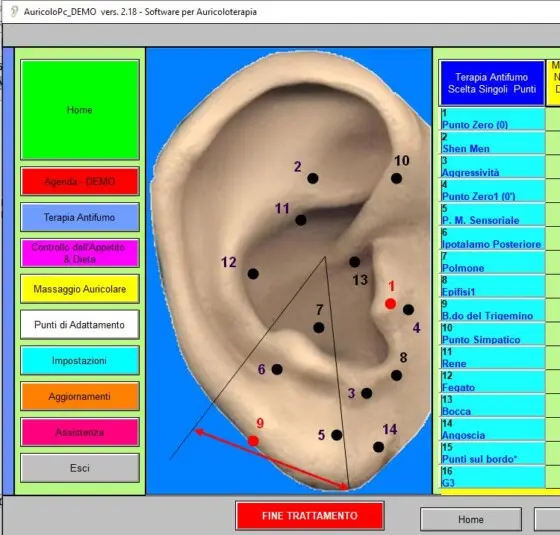Select Punto Zero (0) in list

click(x=492, y=119)
